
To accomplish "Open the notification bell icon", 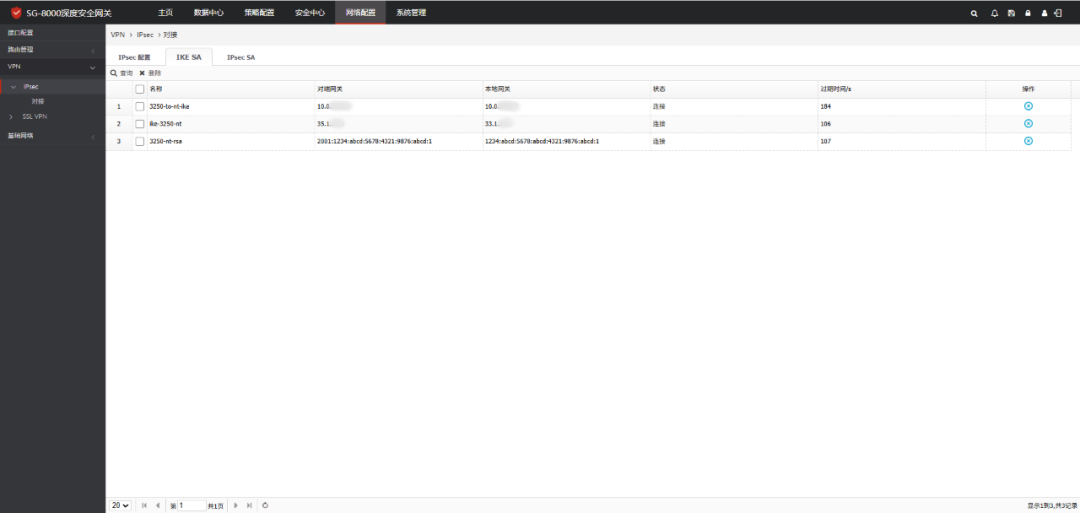I will click(x=994, y=13).
